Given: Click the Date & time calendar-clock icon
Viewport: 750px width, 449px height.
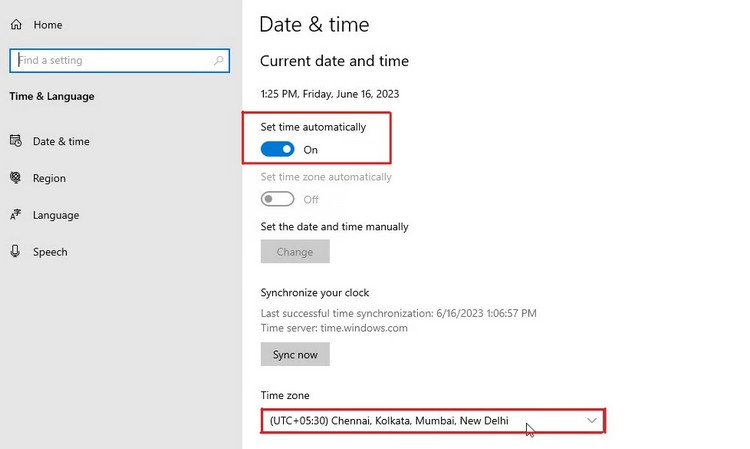Looking at the screenshot, I should pyautogui.click(x=16, y=141).
